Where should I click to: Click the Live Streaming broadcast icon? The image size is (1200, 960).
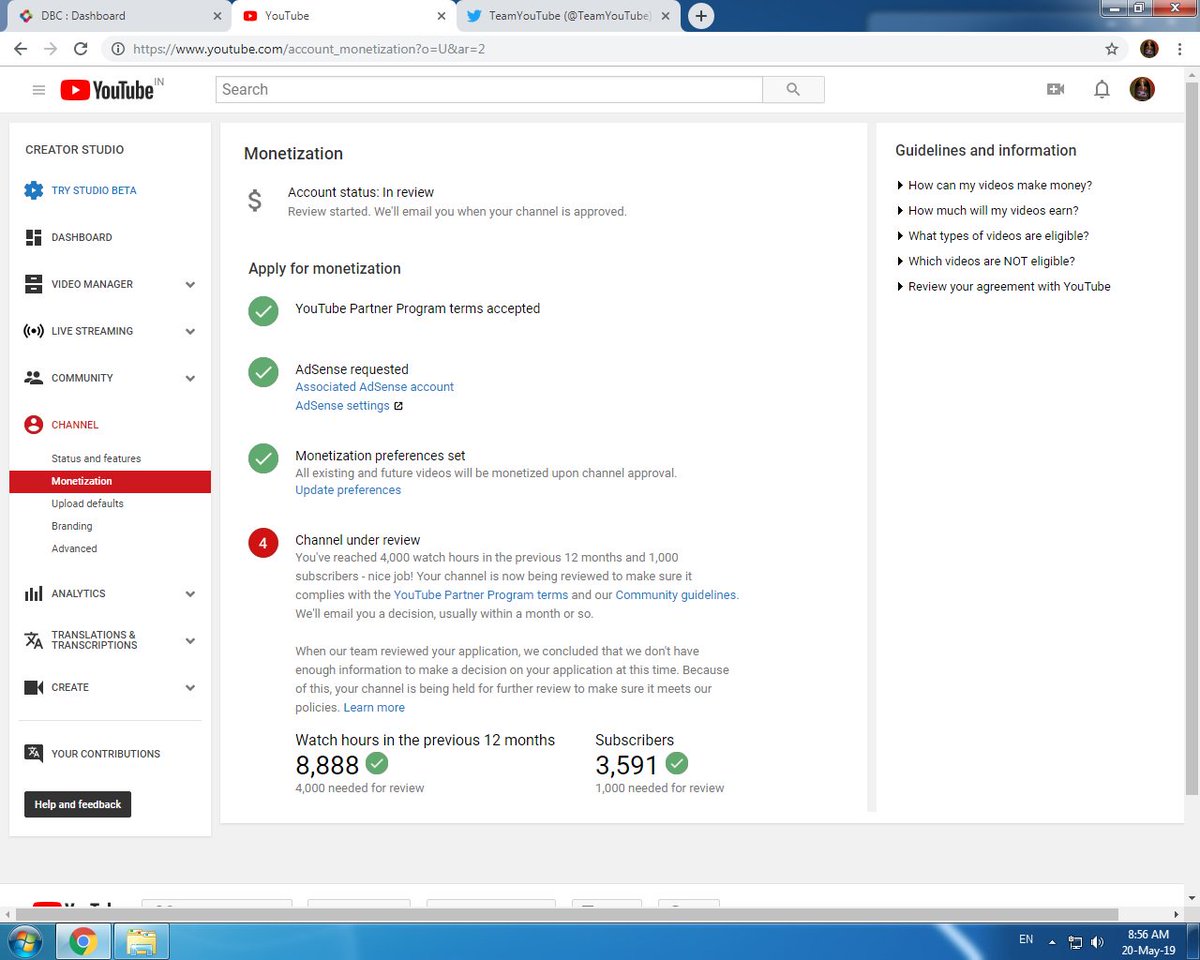(x=33, y=331)
